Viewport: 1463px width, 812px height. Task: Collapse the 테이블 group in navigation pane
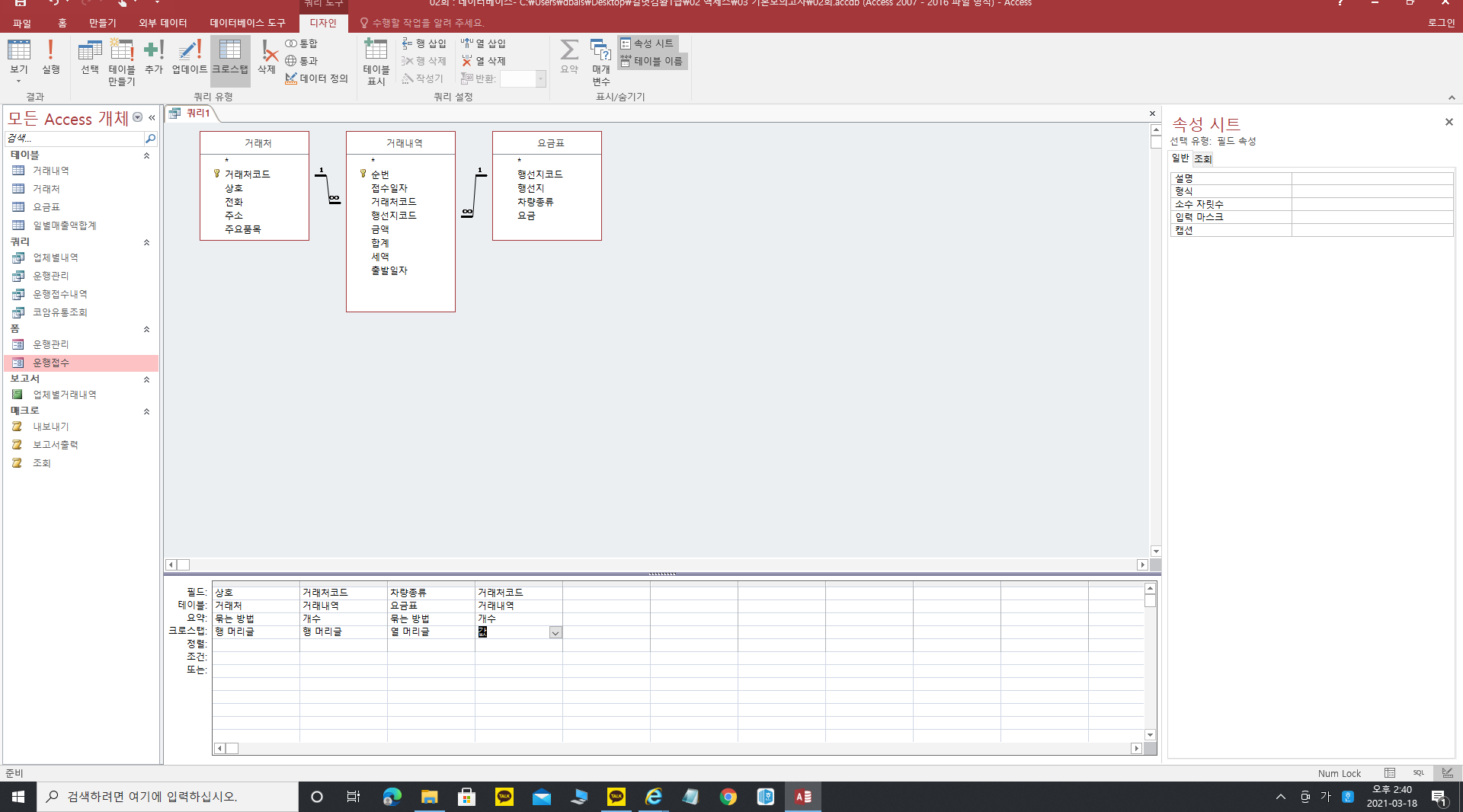click(x=146, y=155)
